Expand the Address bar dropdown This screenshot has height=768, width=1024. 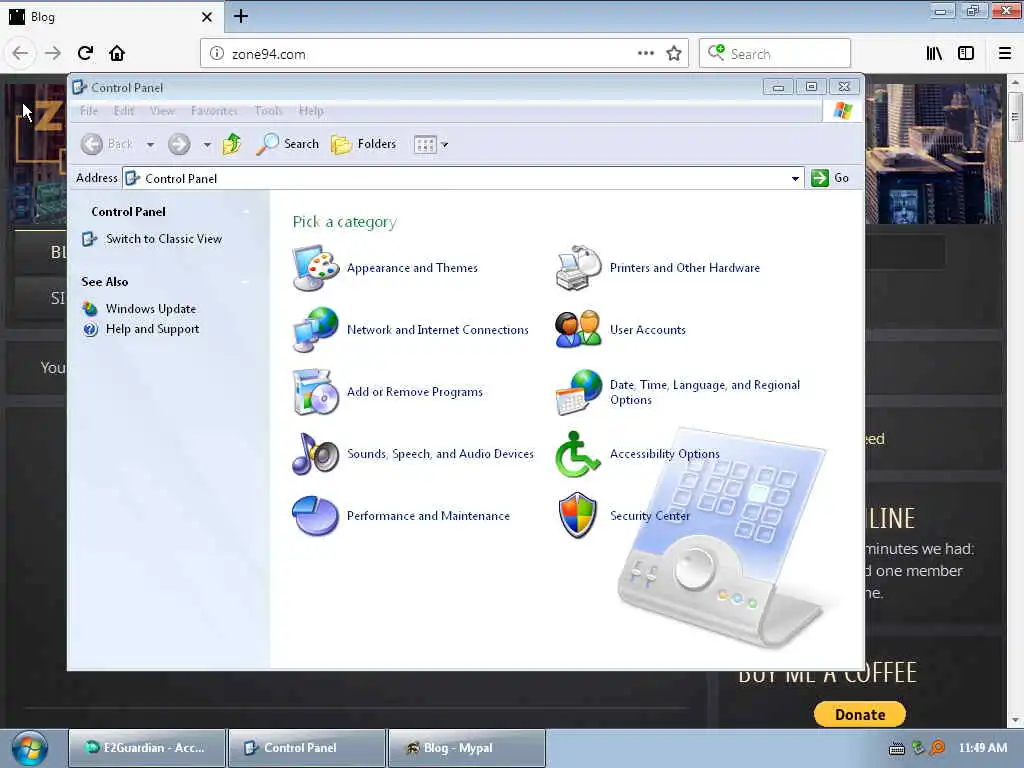[795, 178]
